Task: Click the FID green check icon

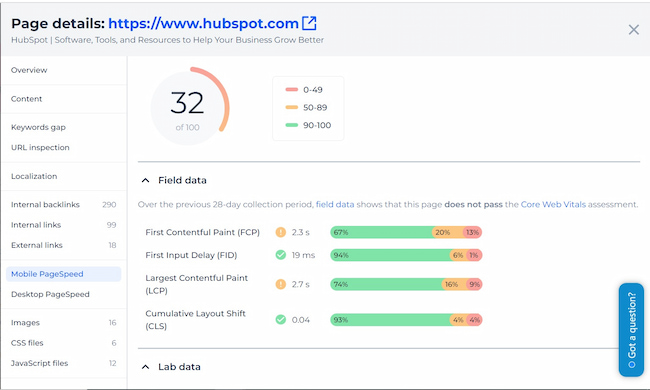Action: tap(281, 255)
